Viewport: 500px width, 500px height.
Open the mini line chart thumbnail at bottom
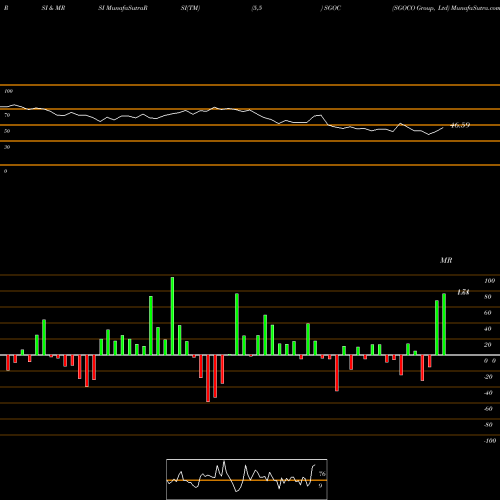coord(247,479)
